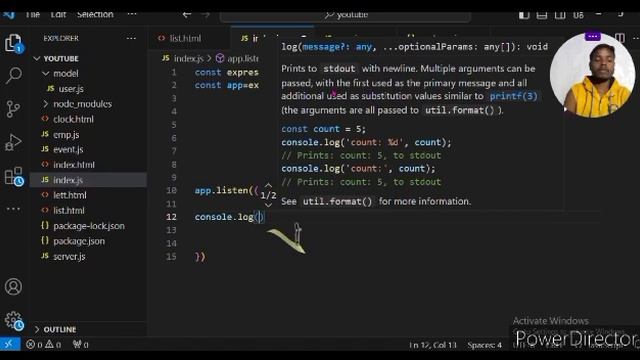Viewport: 640px width, 360px height.
Task: Open errors and warnings count in status bar
Action: pyautogui.click(x=43, y=345)
